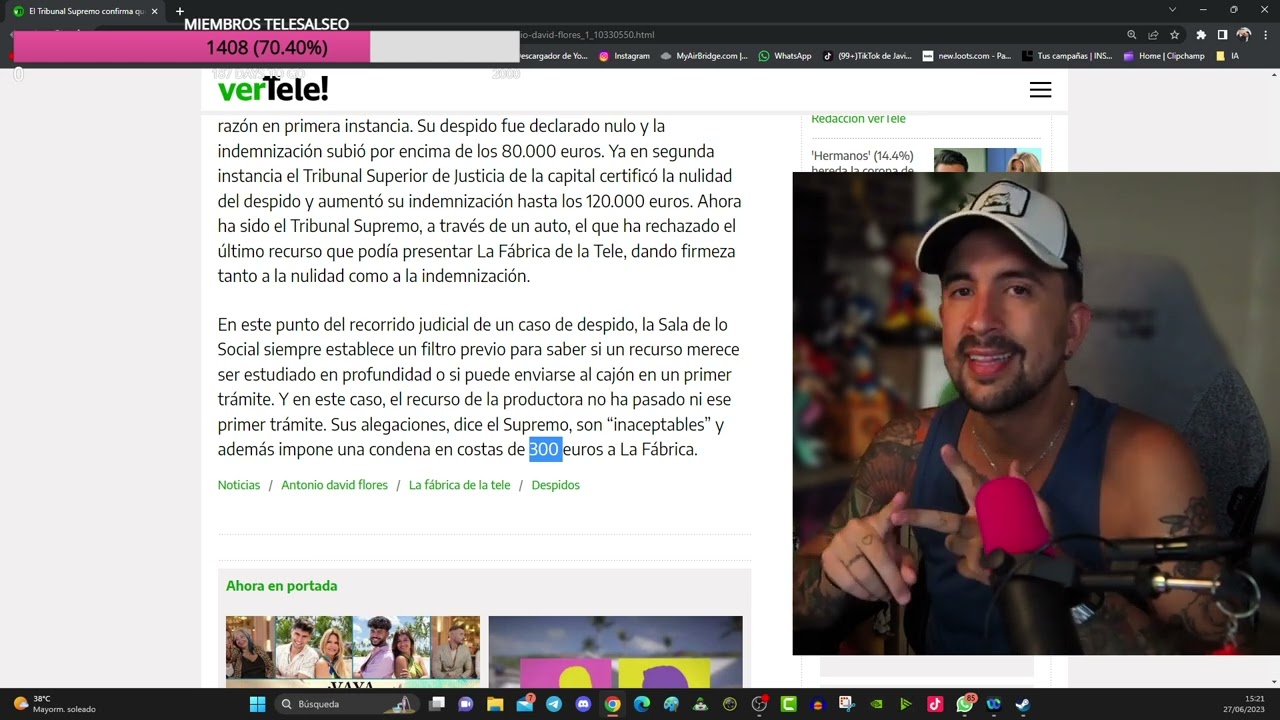Open OBS Studio from the taskbar
1280x720 pixels.
pos(759,704)
